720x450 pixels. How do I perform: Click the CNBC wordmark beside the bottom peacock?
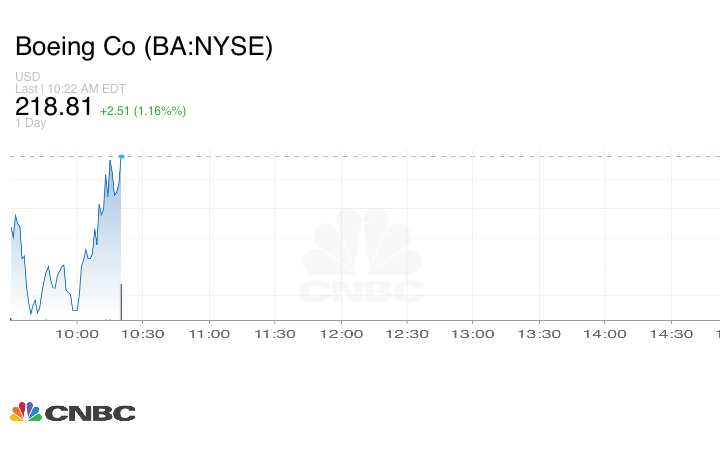(x=90, y=413)
